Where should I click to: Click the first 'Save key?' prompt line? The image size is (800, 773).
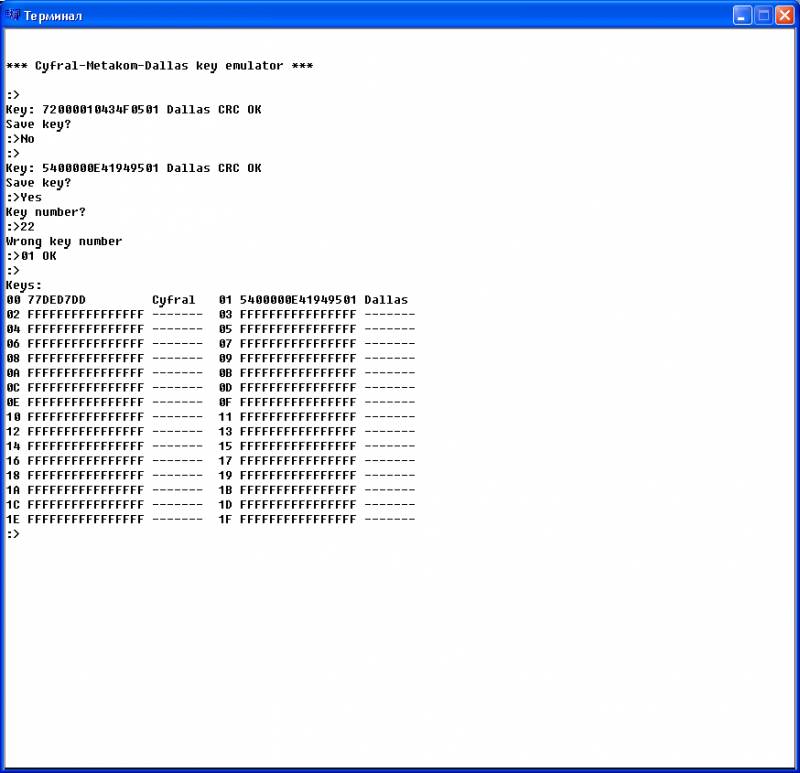click(x=38, y=124)
